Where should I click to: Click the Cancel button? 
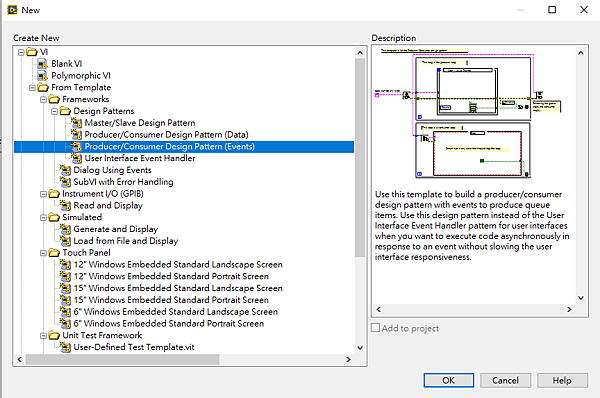point(505,380)
